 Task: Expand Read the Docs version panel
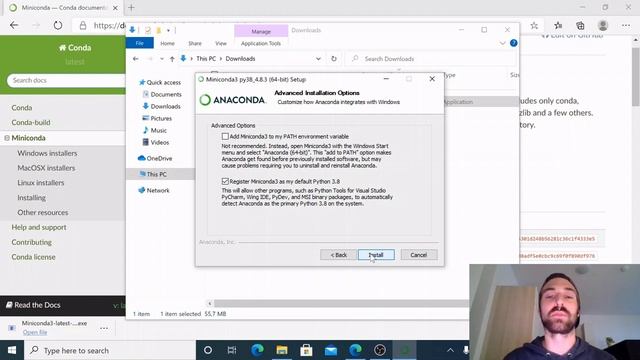coord(62,305)
